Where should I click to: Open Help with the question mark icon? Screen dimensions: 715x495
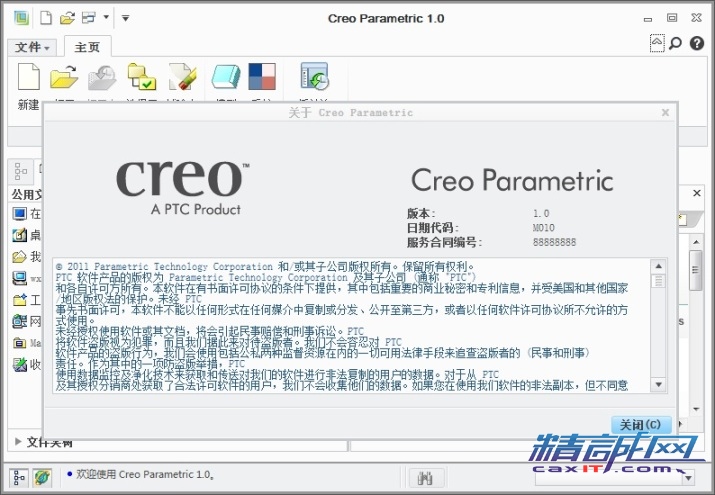(697, 43)
